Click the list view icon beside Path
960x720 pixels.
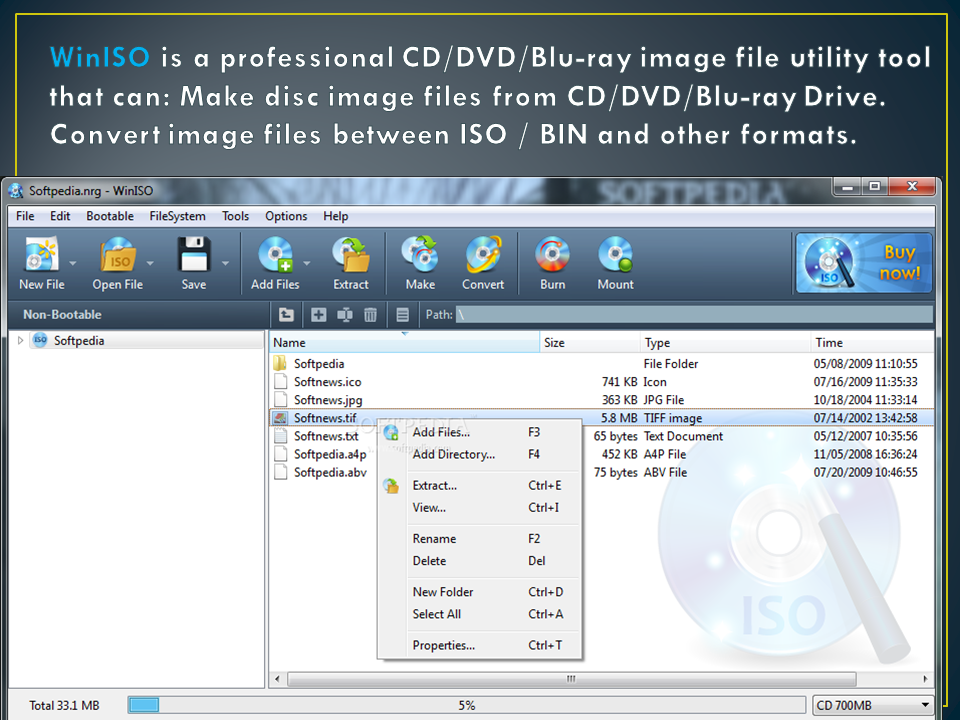click(402, 315)
